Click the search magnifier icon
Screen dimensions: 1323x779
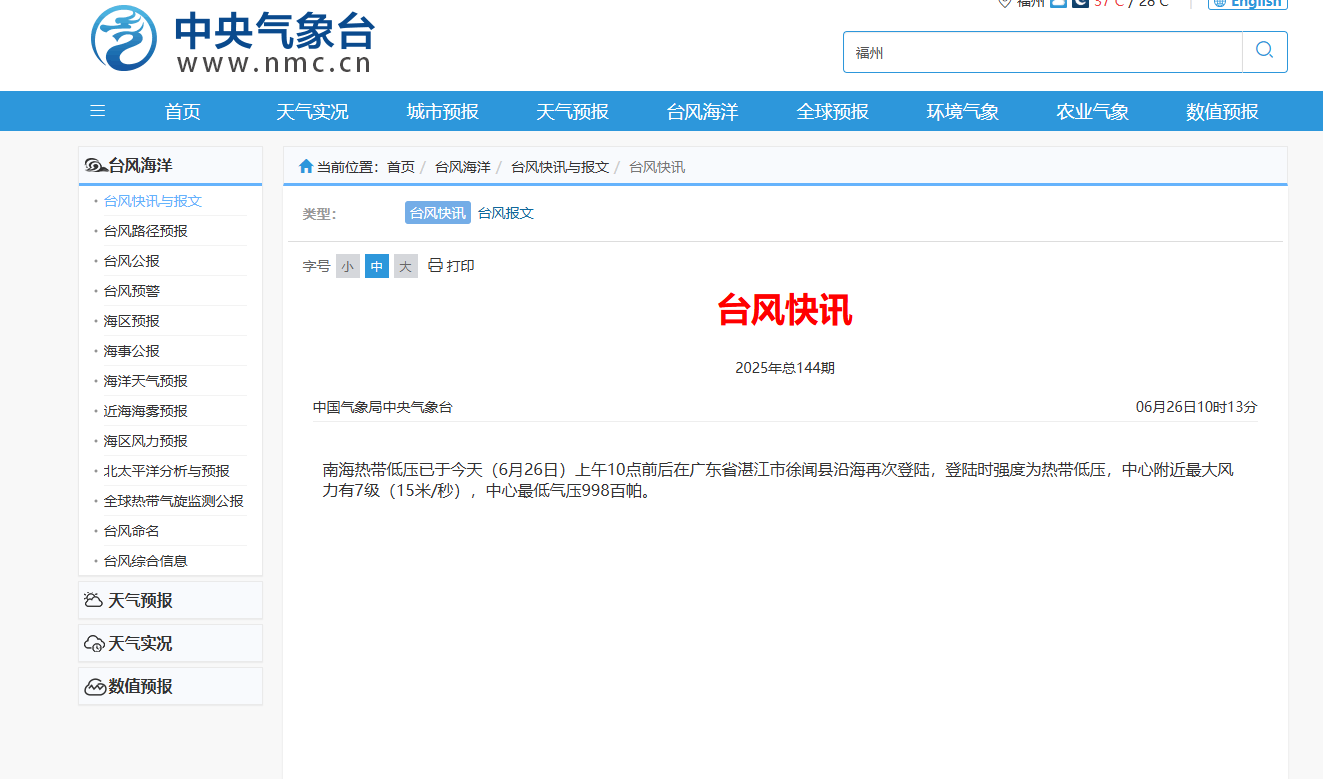pyautogui.click(x=1264, y=51)
